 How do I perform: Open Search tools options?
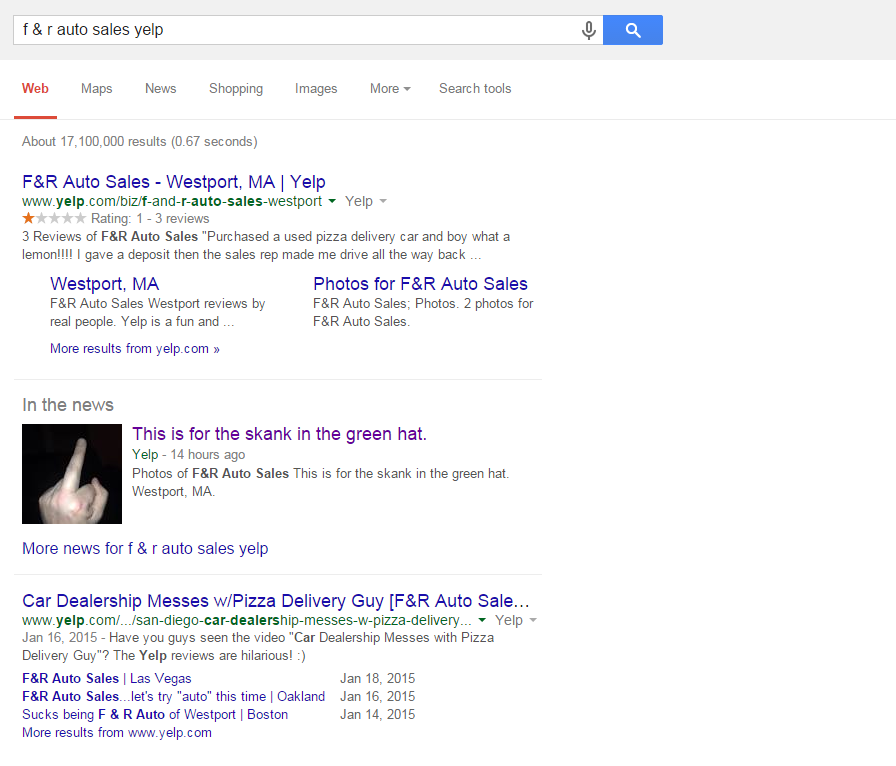point(475,89)
